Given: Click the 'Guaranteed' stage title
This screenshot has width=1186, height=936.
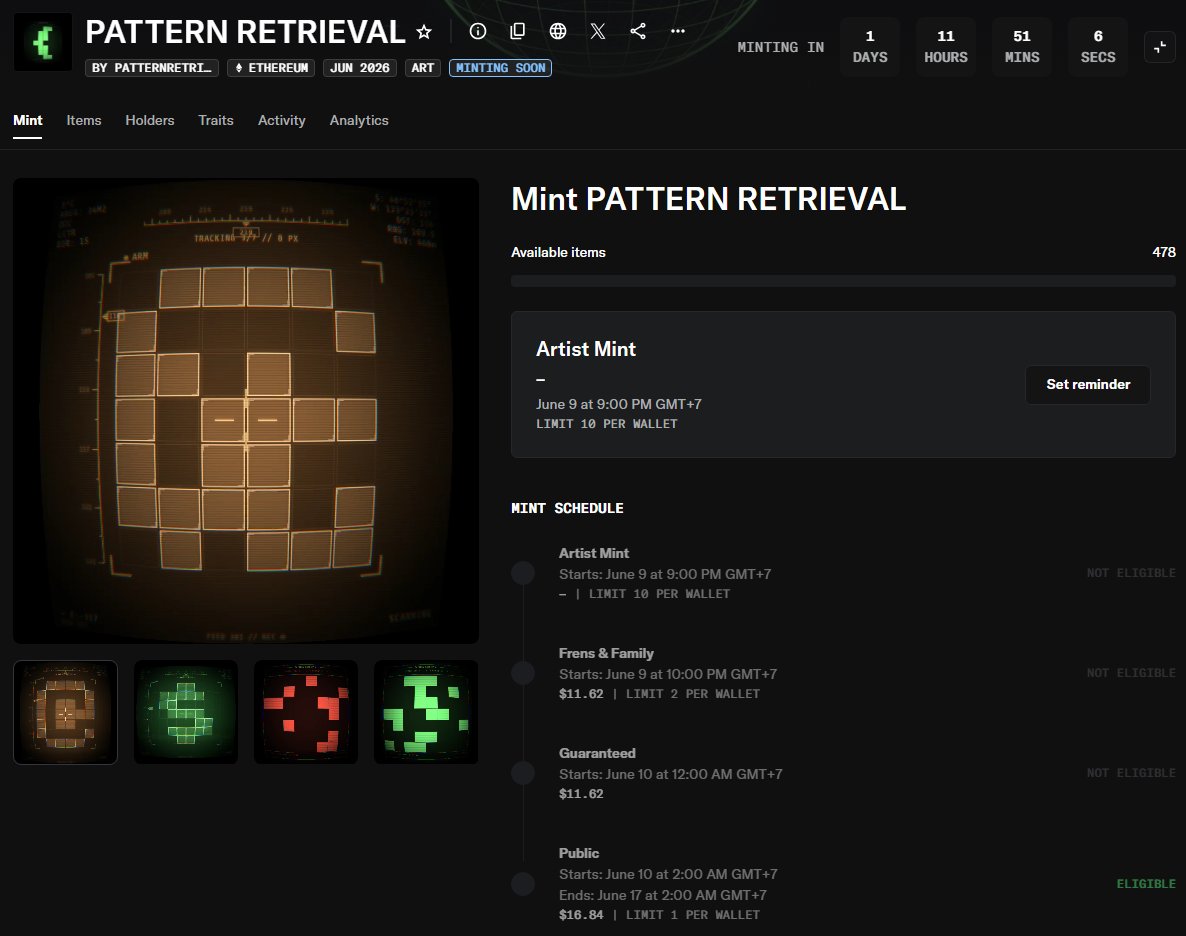Looking at the screenshot, I should tap(597, 753).
